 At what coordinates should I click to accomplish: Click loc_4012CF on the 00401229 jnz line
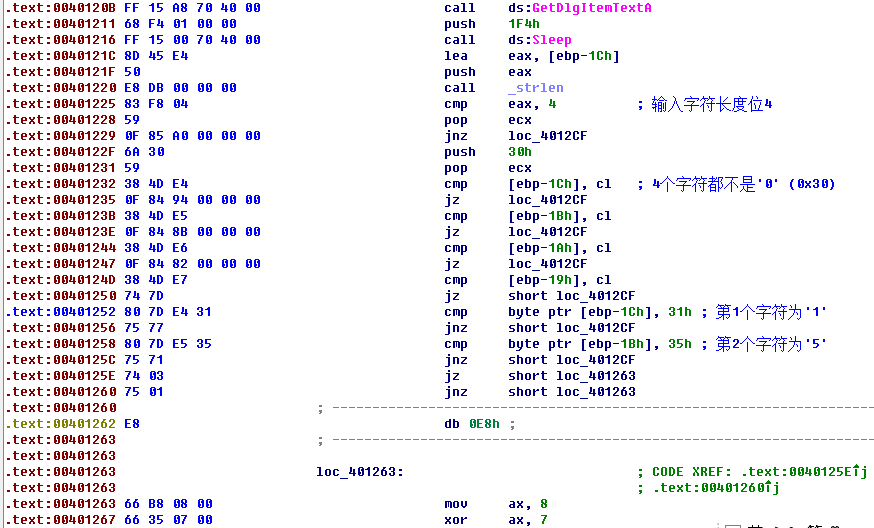tap(547, 136)
